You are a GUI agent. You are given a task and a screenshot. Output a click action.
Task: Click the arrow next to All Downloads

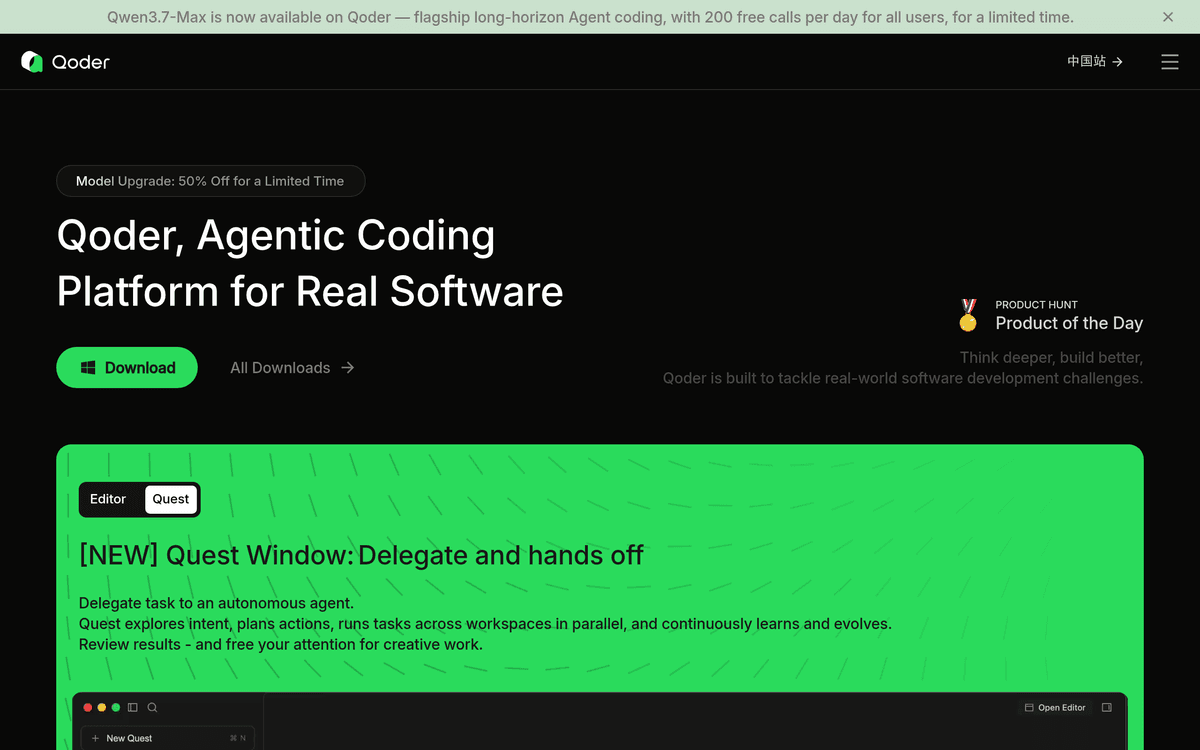tap(347, 368)
